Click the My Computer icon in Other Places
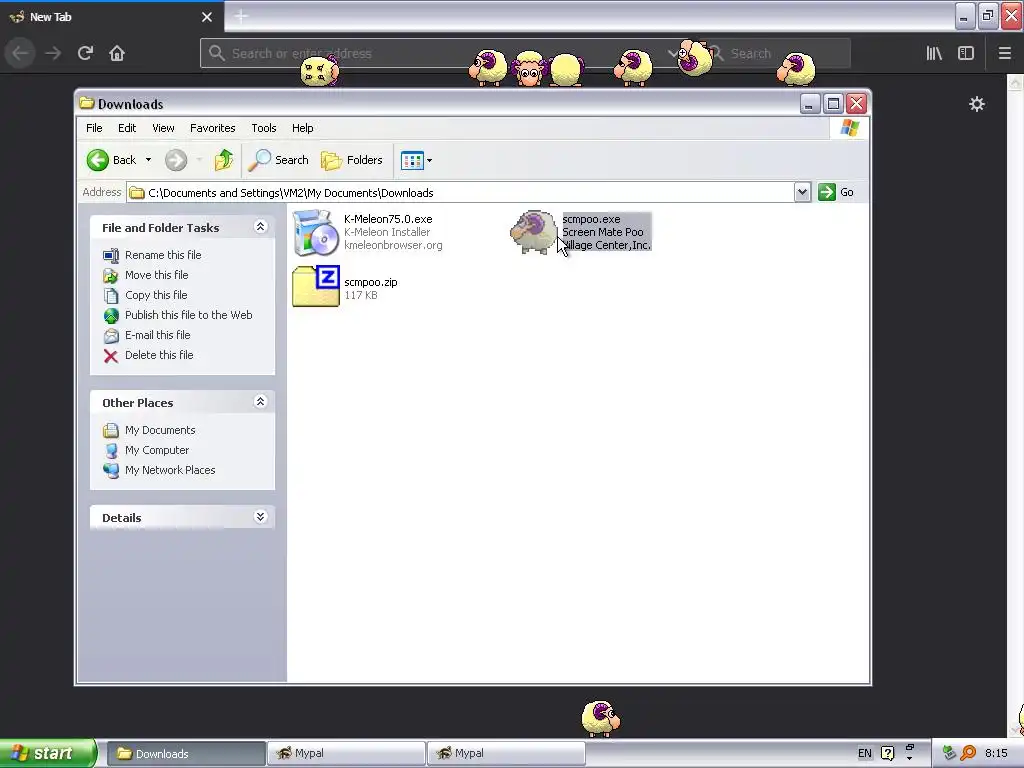1024x768 pixels. (111, 451)
